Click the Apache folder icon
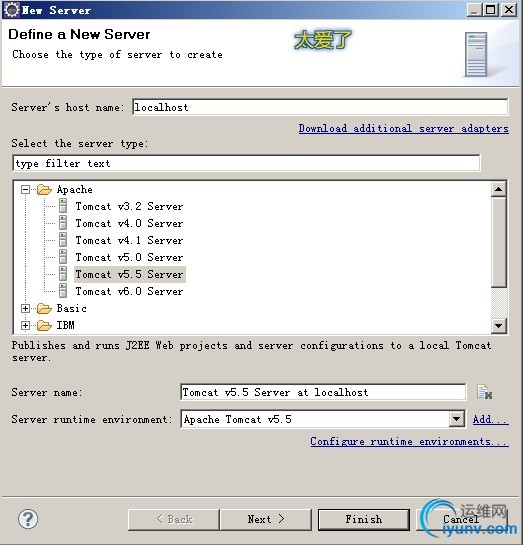This screenshot has width=523, height=545. [44, 189]
